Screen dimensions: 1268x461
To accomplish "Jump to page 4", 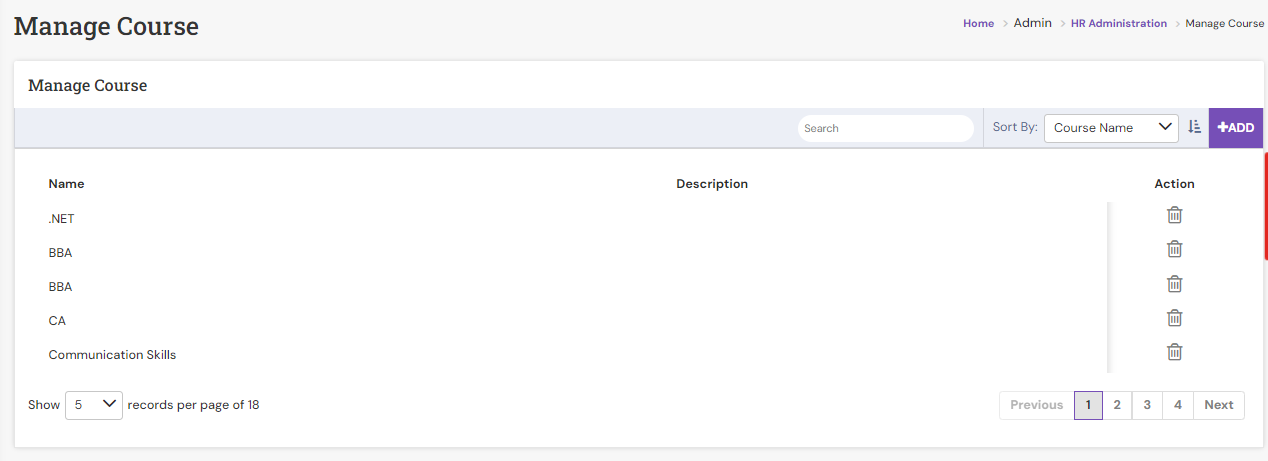I will tap(1178, 405).
